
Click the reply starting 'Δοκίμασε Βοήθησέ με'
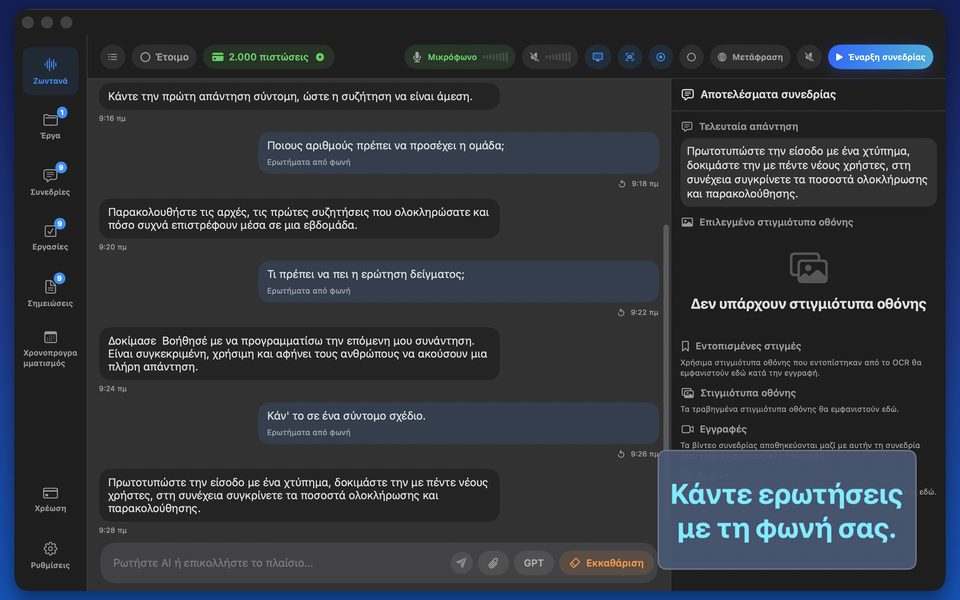tap(299, 353)
